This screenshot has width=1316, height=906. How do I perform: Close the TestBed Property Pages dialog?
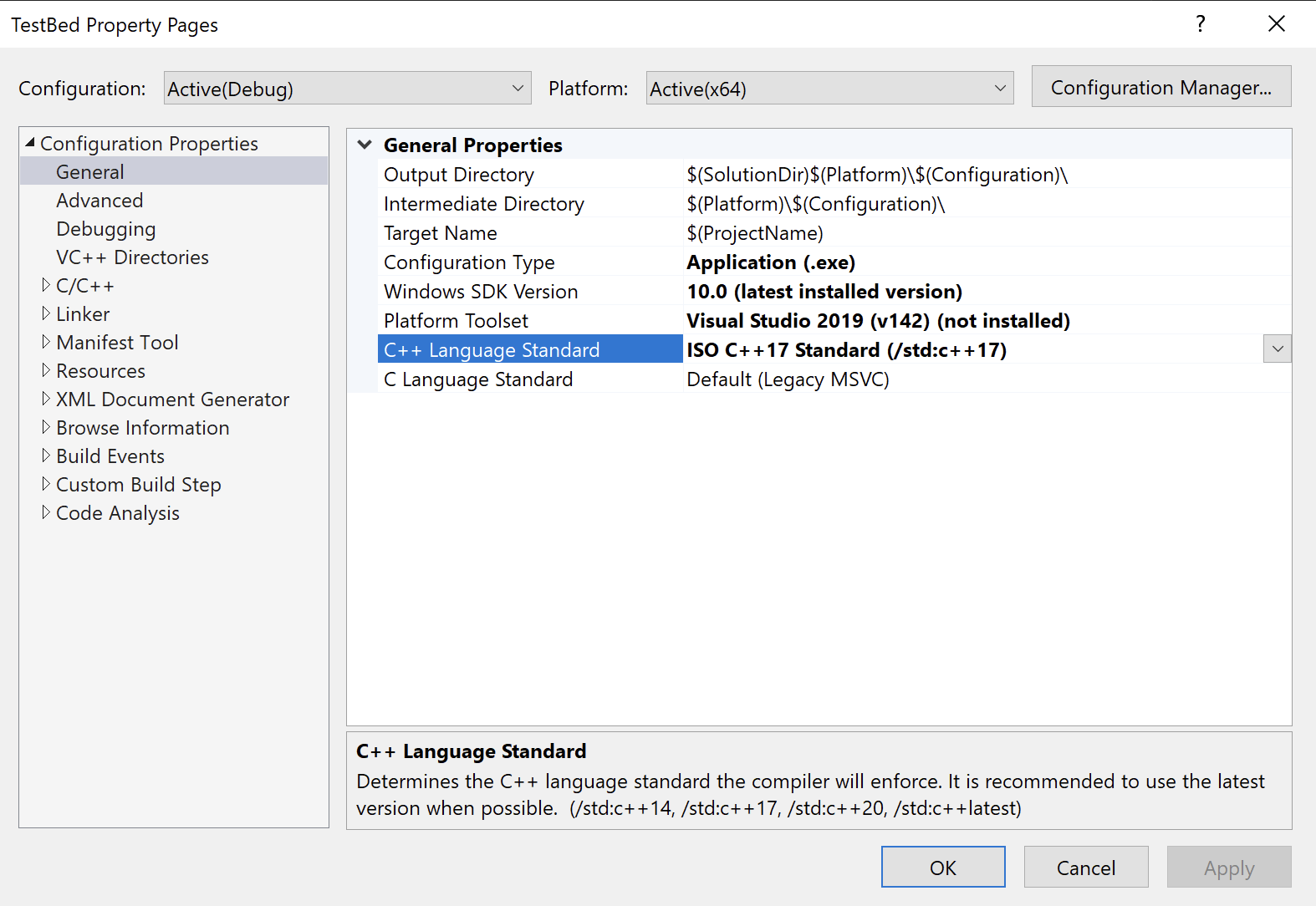coord(1277,23)
